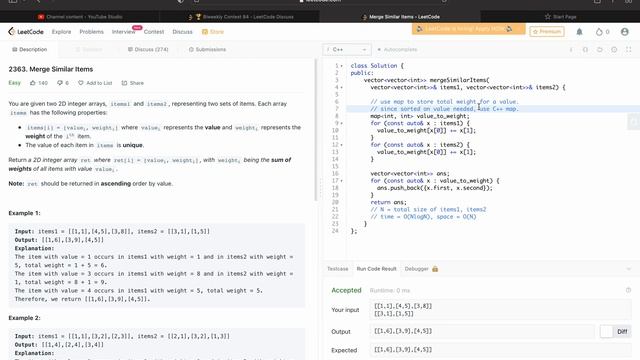Collapse the console panel chevron
Viewport: 640px width, 360px height.
click(x=629, y=269)
